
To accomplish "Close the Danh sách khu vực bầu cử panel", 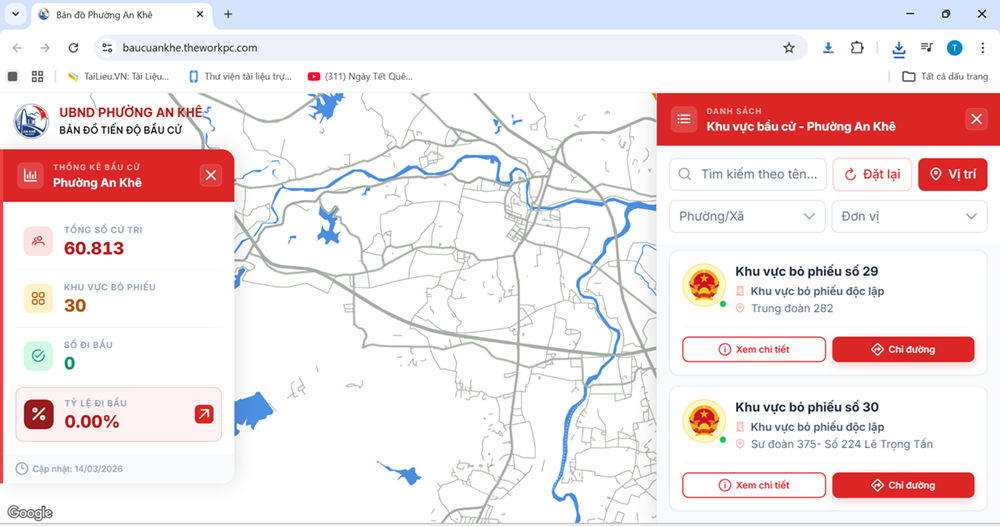I will [976, 119].
